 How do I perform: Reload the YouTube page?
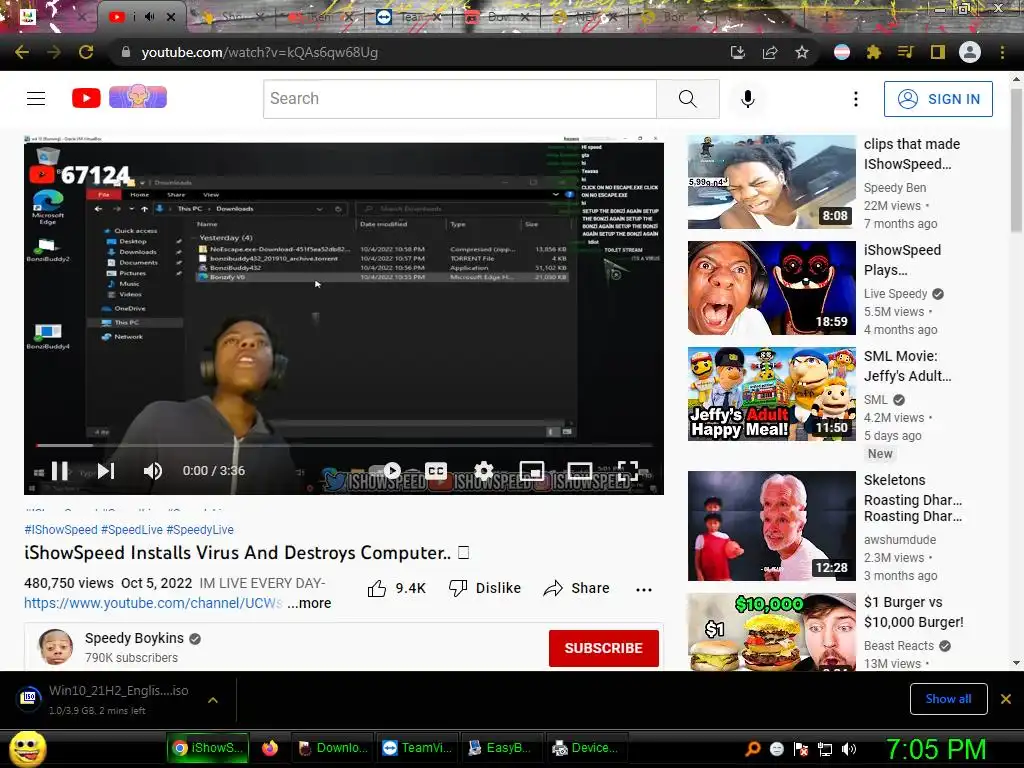[86, 52]
